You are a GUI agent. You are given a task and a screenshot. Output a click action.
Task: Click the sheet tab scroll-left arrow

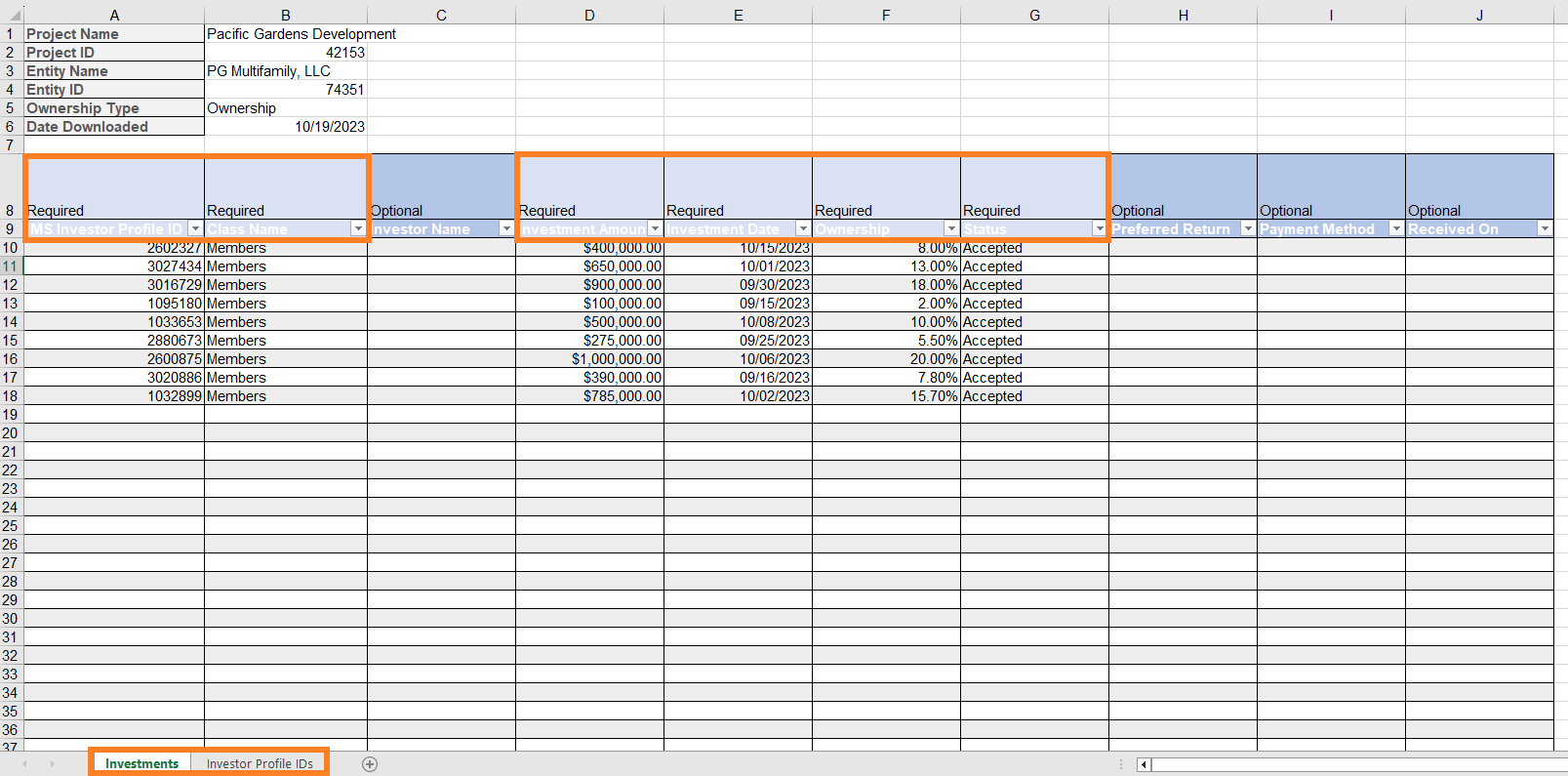(24, 764)
